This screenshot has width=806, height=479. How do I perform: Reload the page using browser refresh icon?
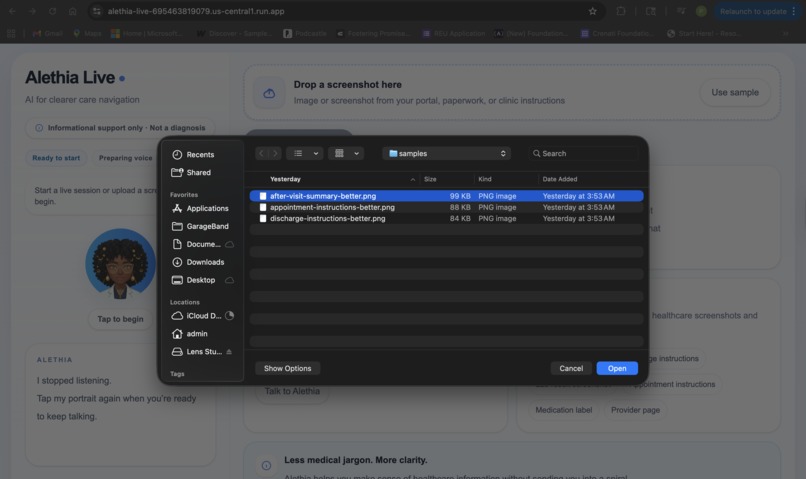(x=52, y=11)
